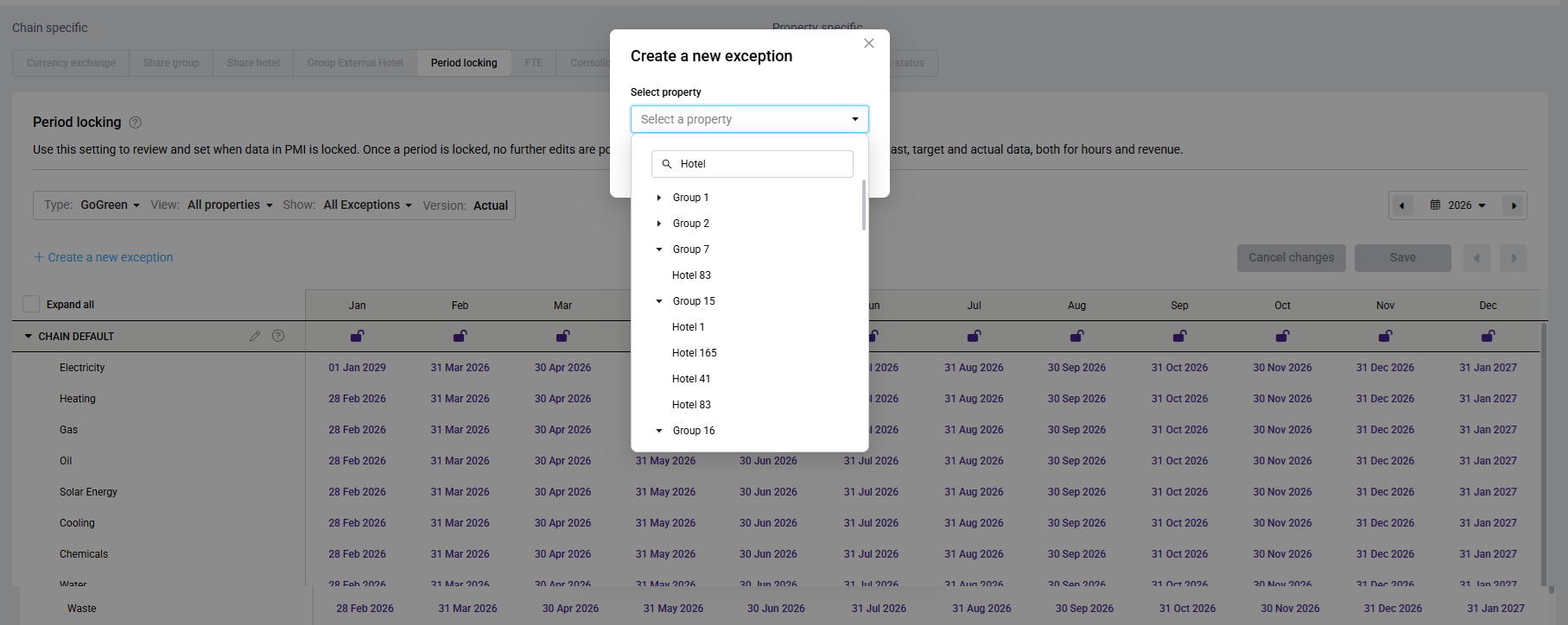Click help icon next to Period locking title
This screenshot has width=1568, height=625.
135,123
